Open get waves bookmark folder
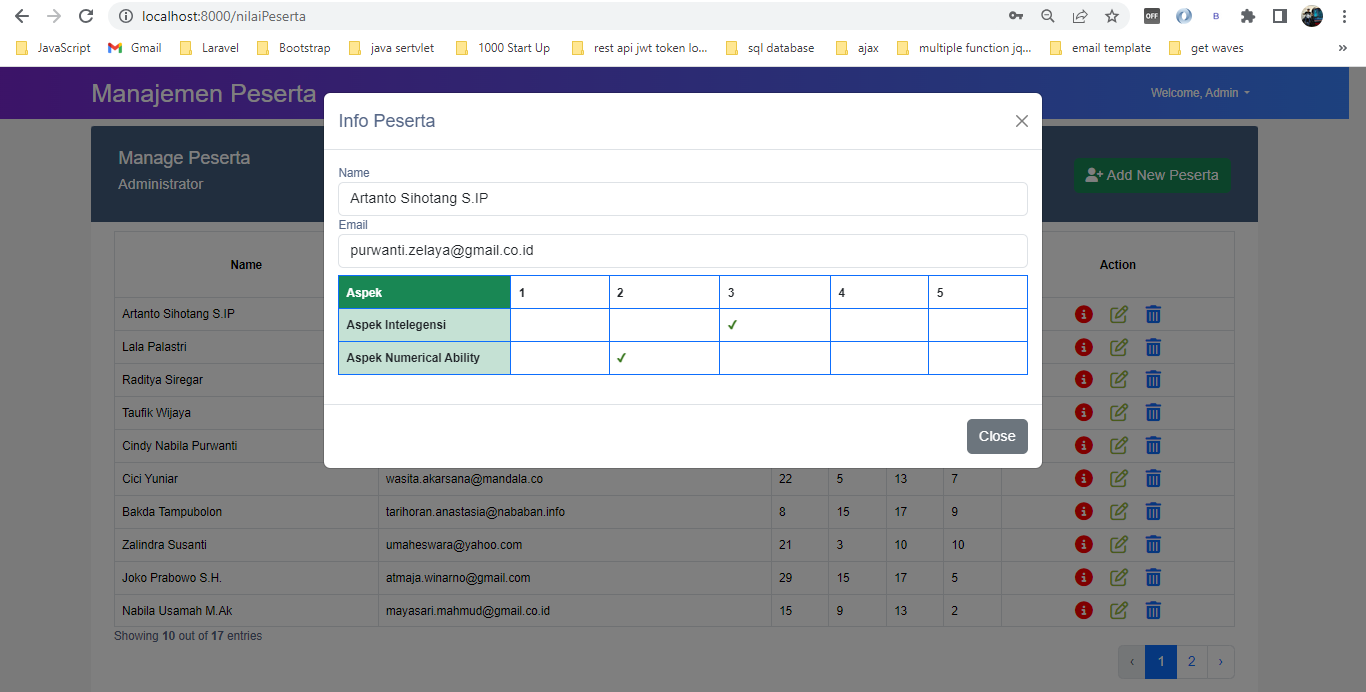 (1206, 48)
